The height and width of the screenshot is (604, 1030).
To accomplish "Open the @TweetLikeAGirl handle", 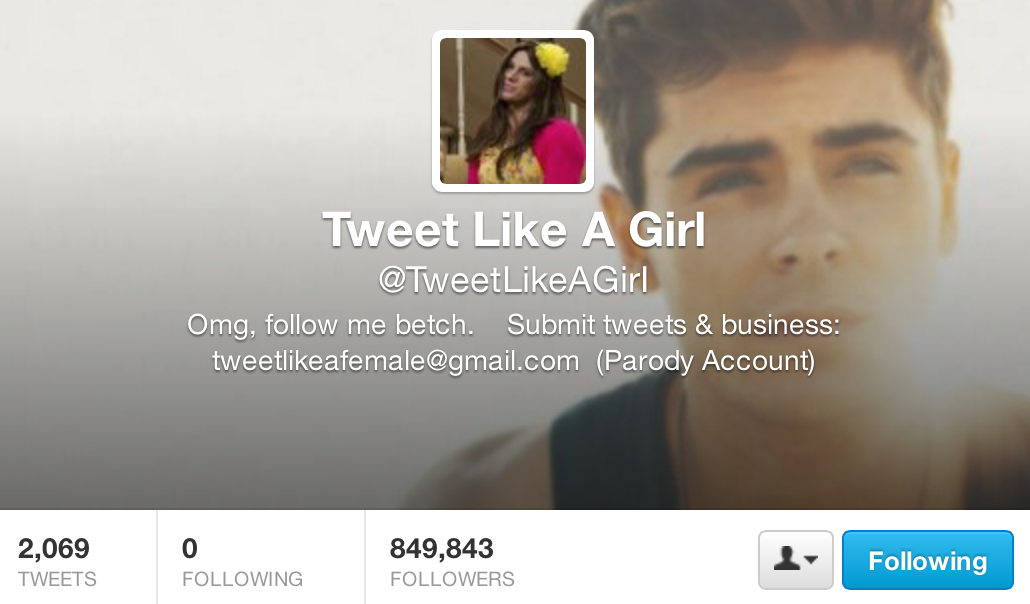I will (513, 279).
